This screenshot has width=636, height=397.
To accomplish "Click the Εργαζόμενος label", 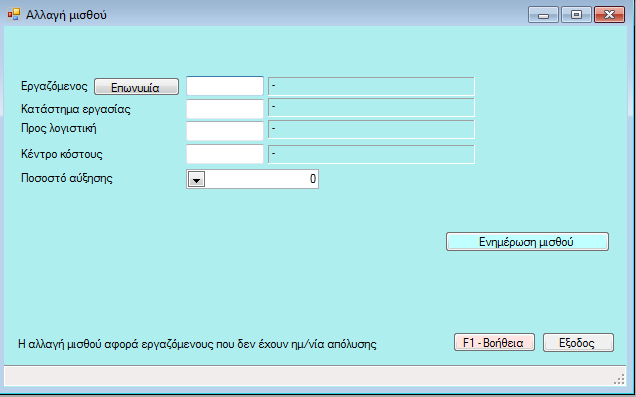I will point(54,86).
